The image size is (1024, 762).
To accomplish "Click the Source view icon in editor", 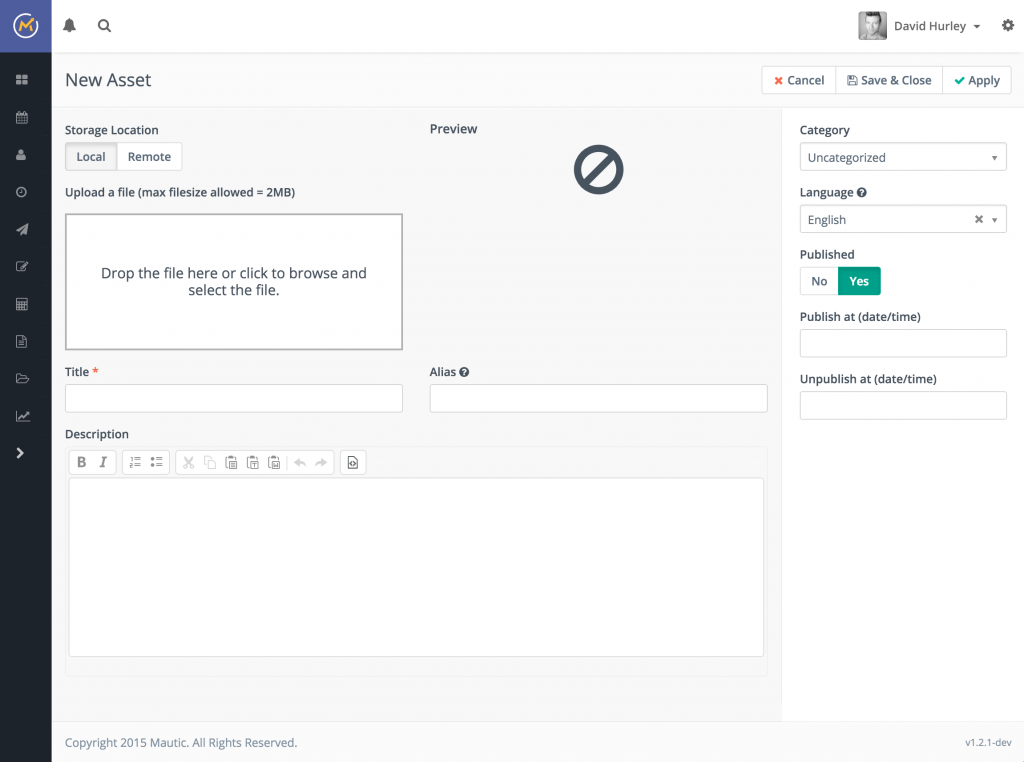I will pyautogui.click(x=353, y=462).
